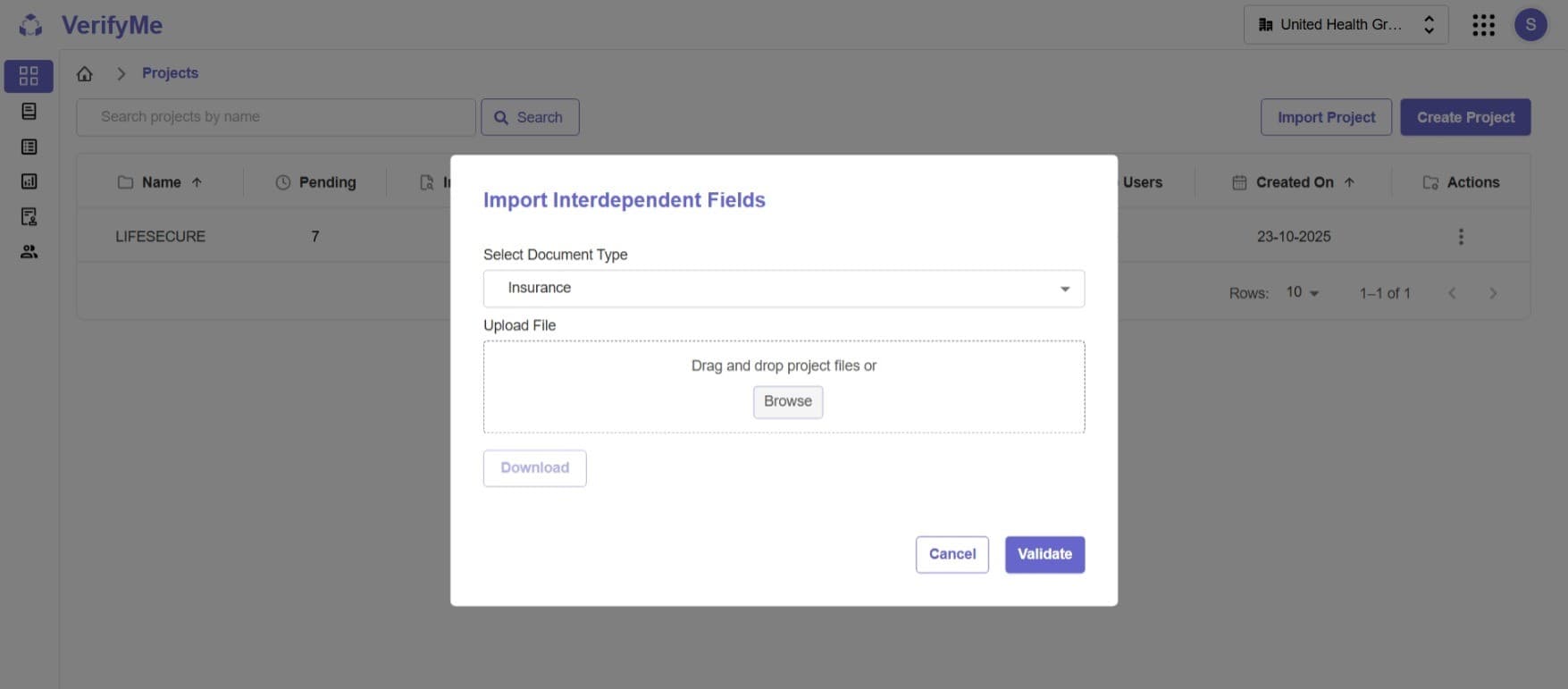Open the LIFESECURE row actions menu
The width and height of the screenshot is (1568, 689).
point(1461,237)
